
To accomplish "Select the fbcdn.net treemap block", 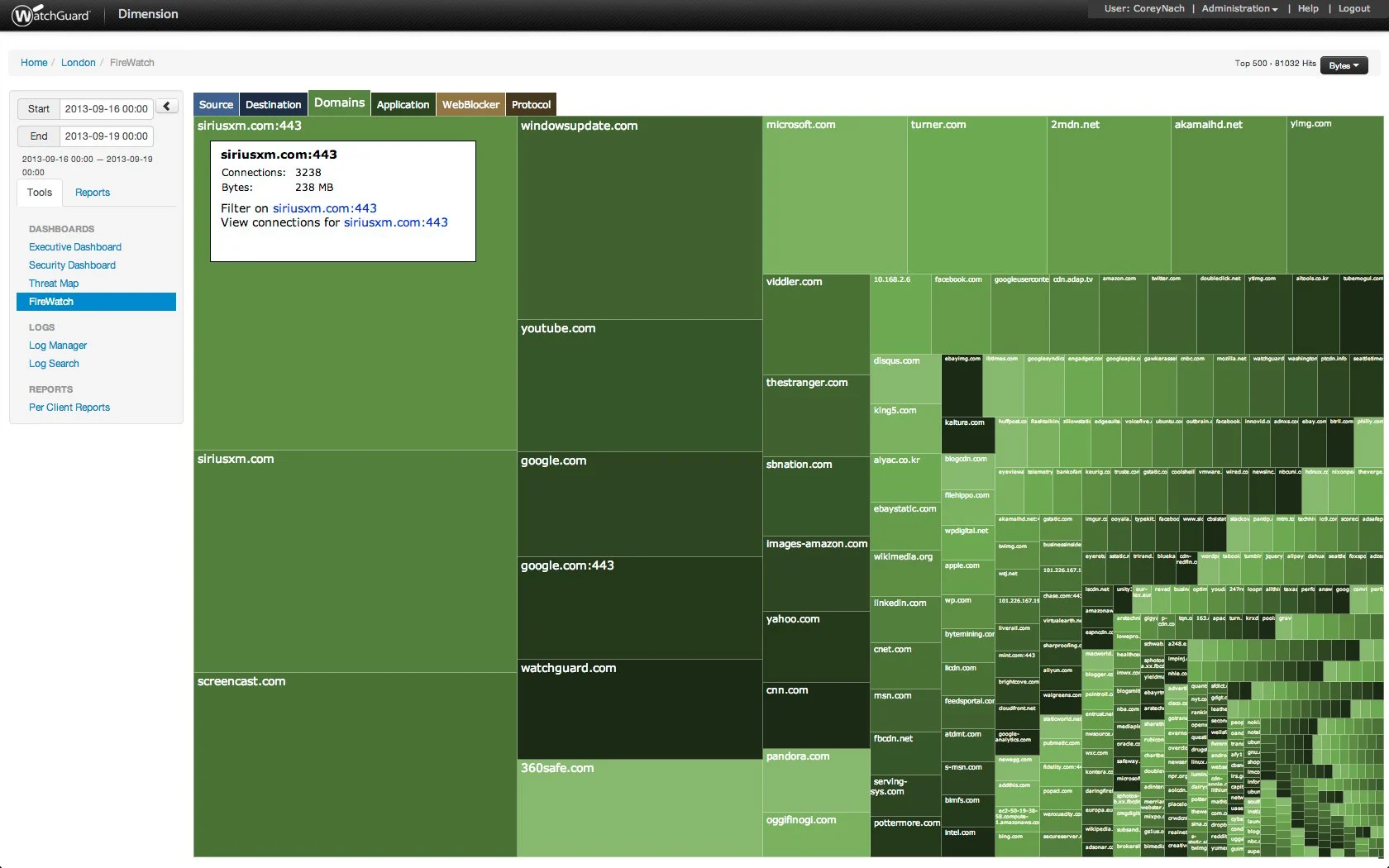I will (x=905, y=753).
